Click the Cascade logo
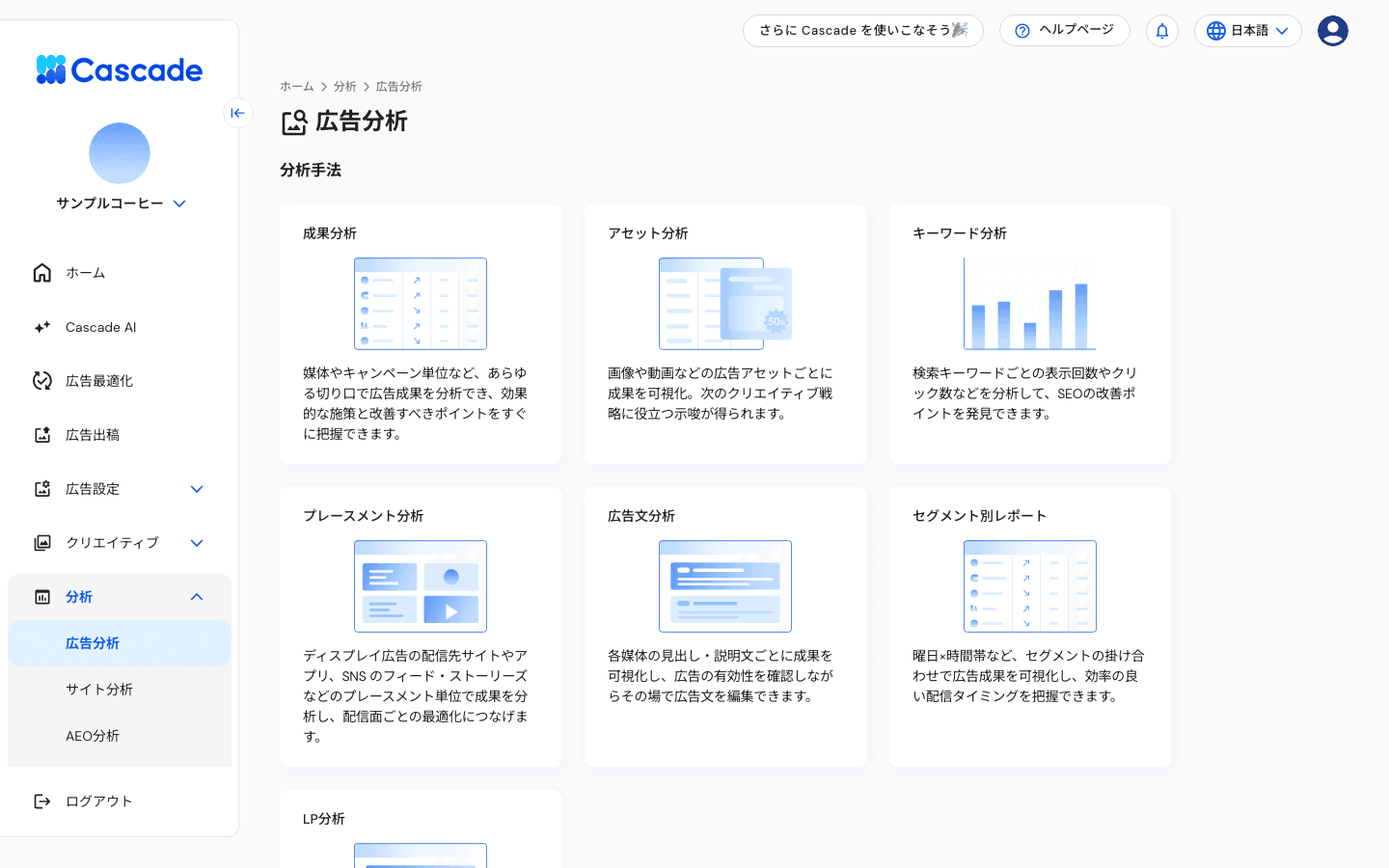1389x868 pixels. pyautogui.click(x=120, y=69)
